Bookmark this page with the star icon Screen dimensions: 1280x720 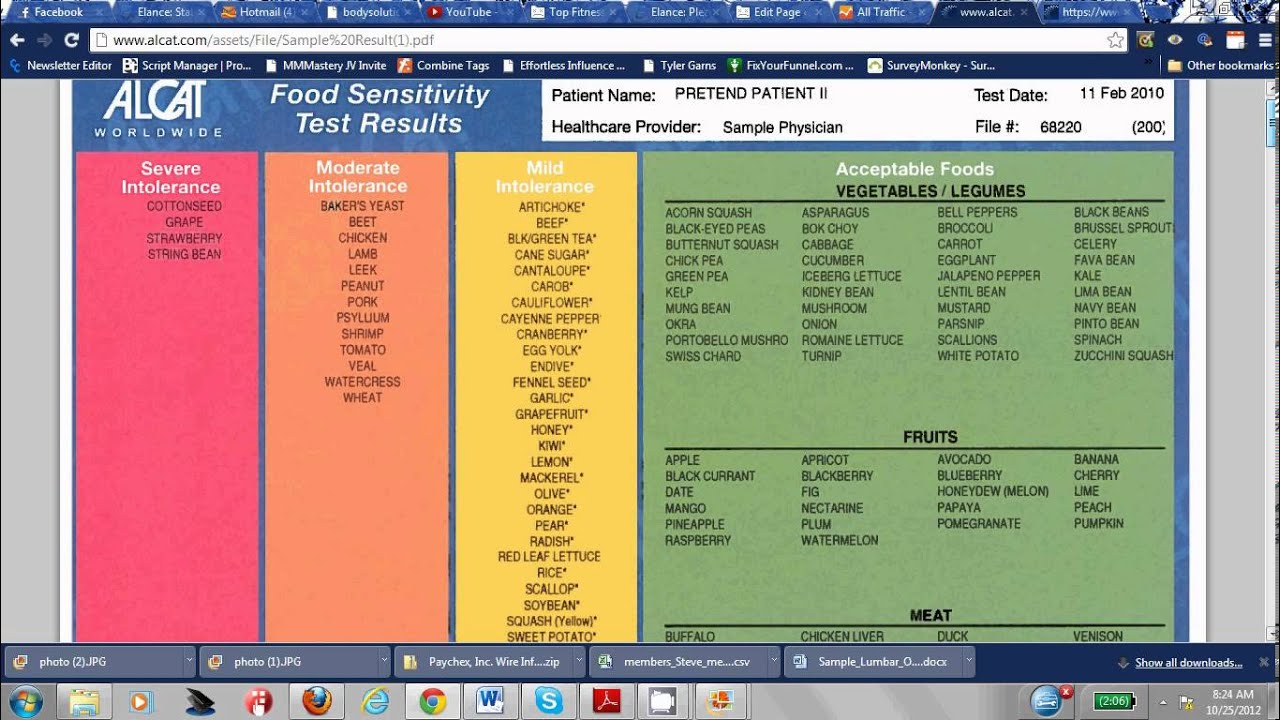(x=1115, y=40)
